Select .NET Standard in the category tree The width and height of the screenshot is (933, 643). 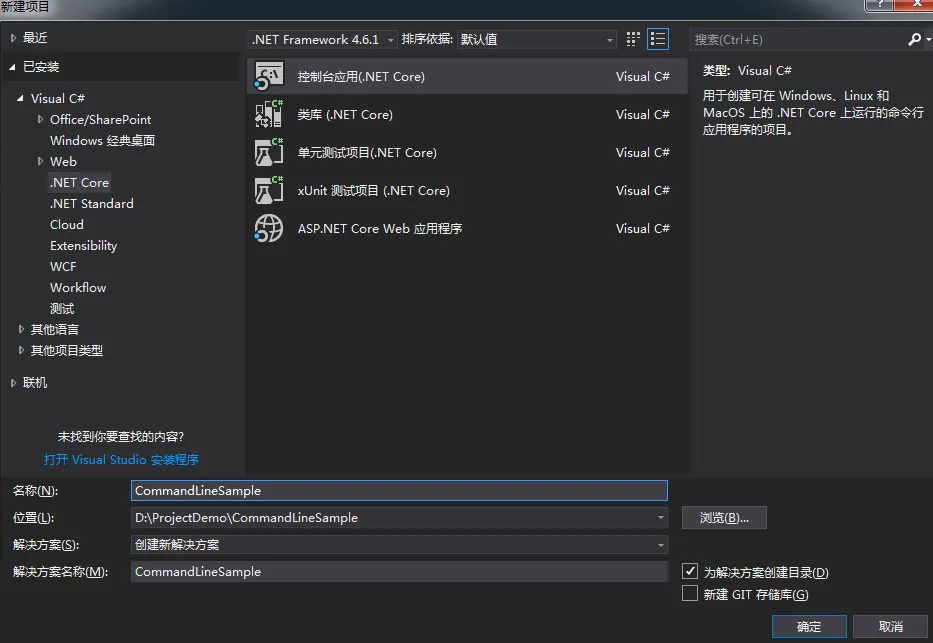click(x=91, y=204)
